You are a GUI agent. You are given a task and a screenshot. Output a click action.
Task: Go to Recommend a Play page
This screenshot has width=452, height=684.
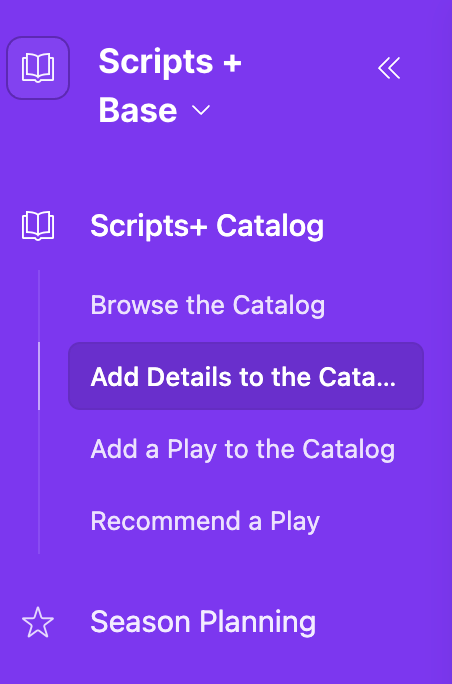pos(205,521)
